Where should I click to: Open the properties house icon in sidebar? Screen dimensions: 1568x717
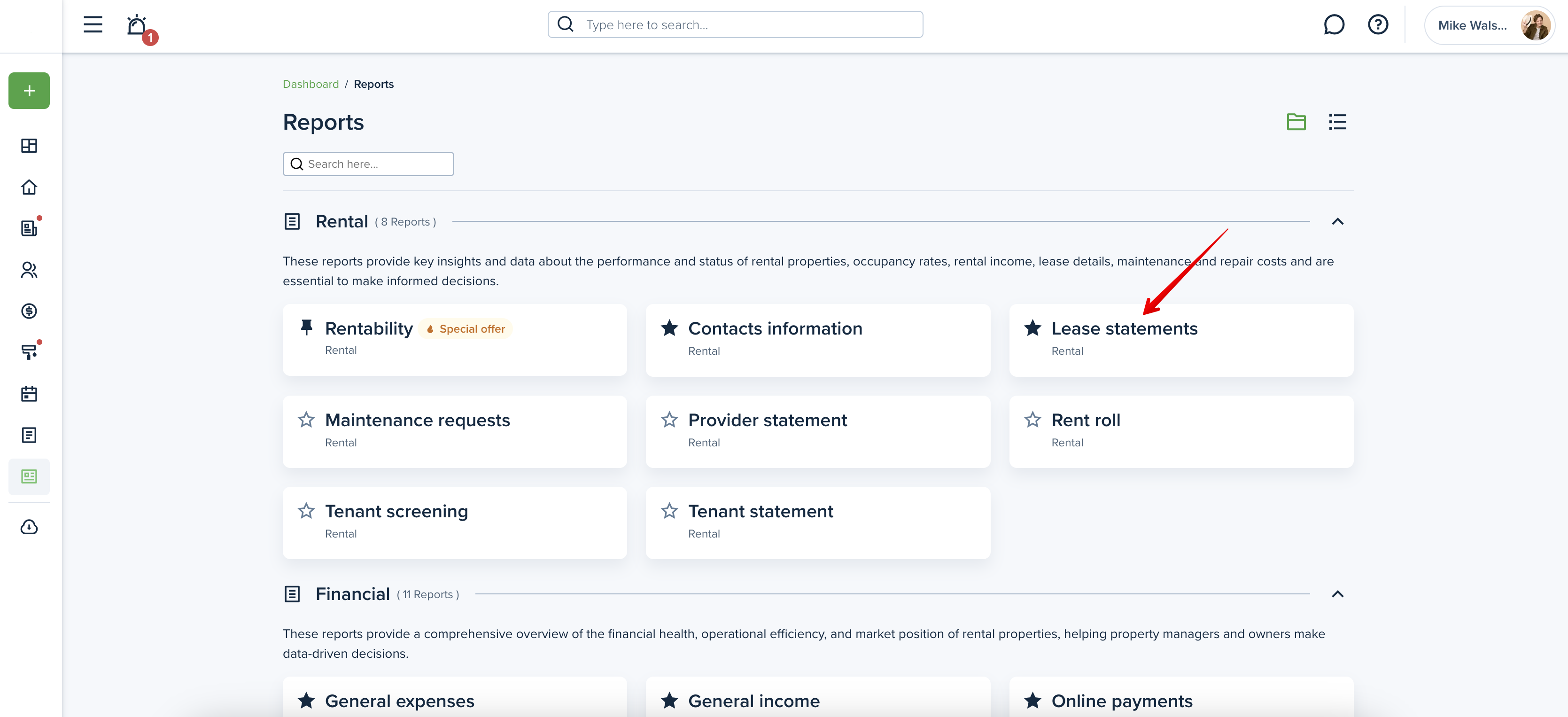click(29, 187)
